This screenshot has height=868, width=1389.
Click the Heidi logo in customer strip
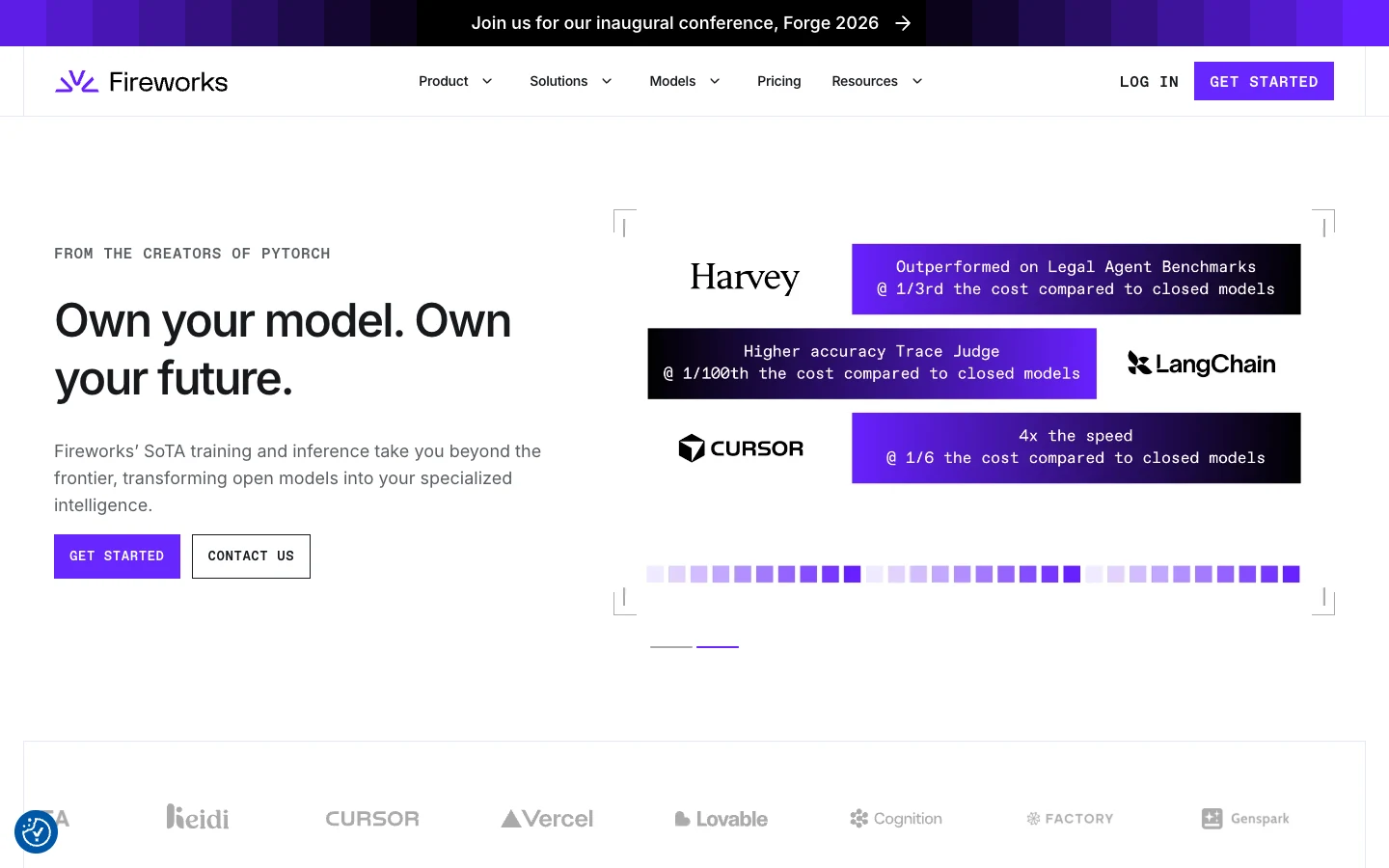(x=198, y=817)
